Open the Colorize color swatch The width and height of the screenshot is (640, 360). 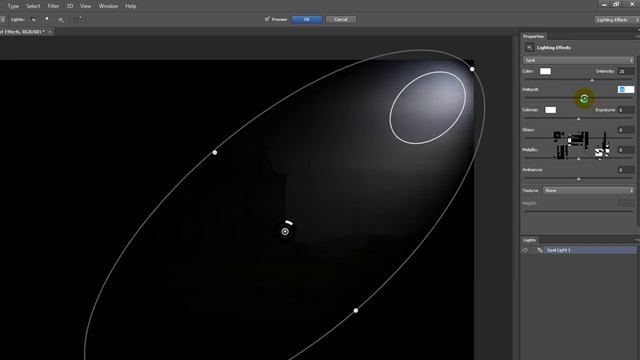[551, 110]
